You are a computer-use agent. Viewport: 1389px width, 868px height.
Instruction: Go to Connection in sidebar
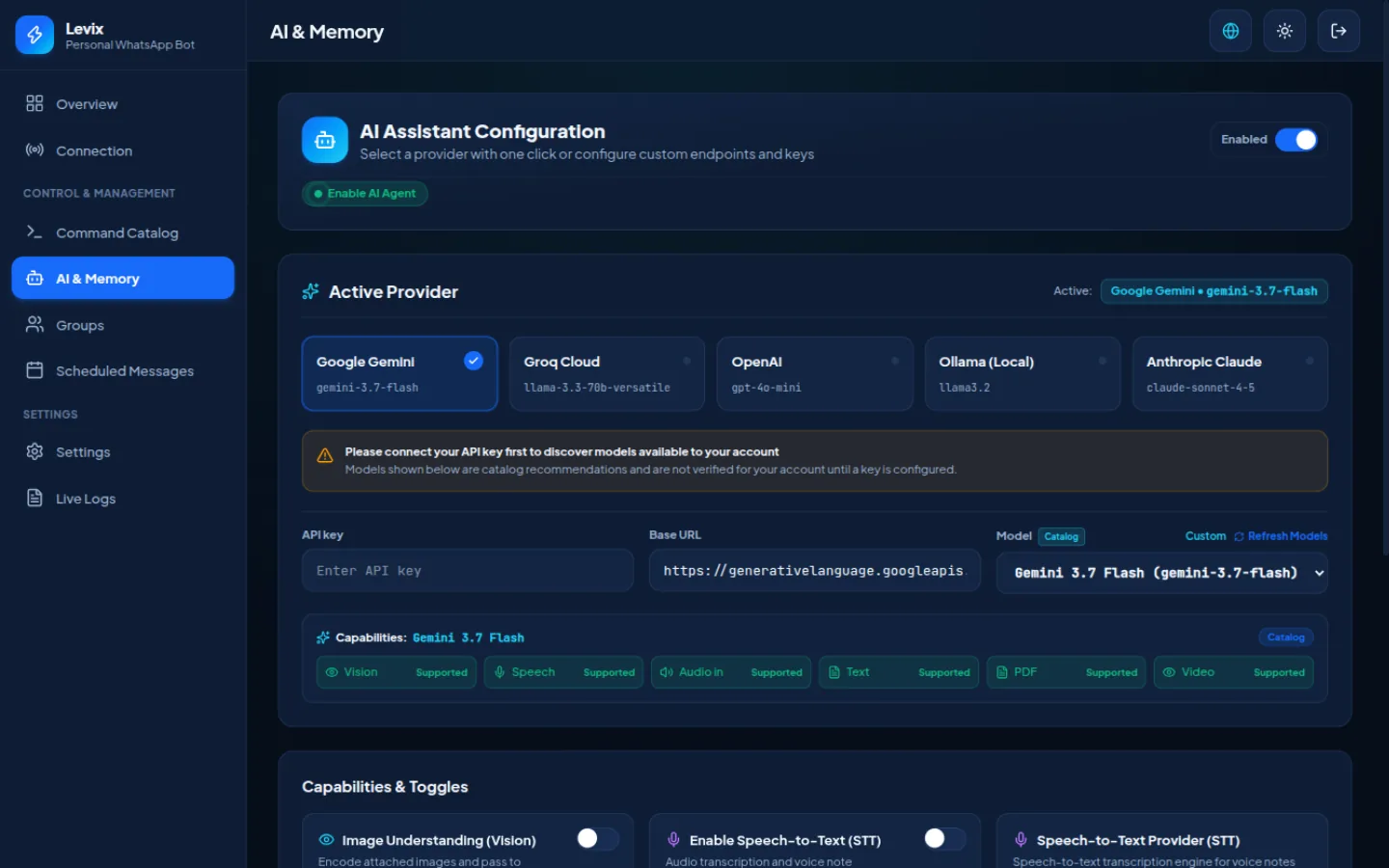123,150
